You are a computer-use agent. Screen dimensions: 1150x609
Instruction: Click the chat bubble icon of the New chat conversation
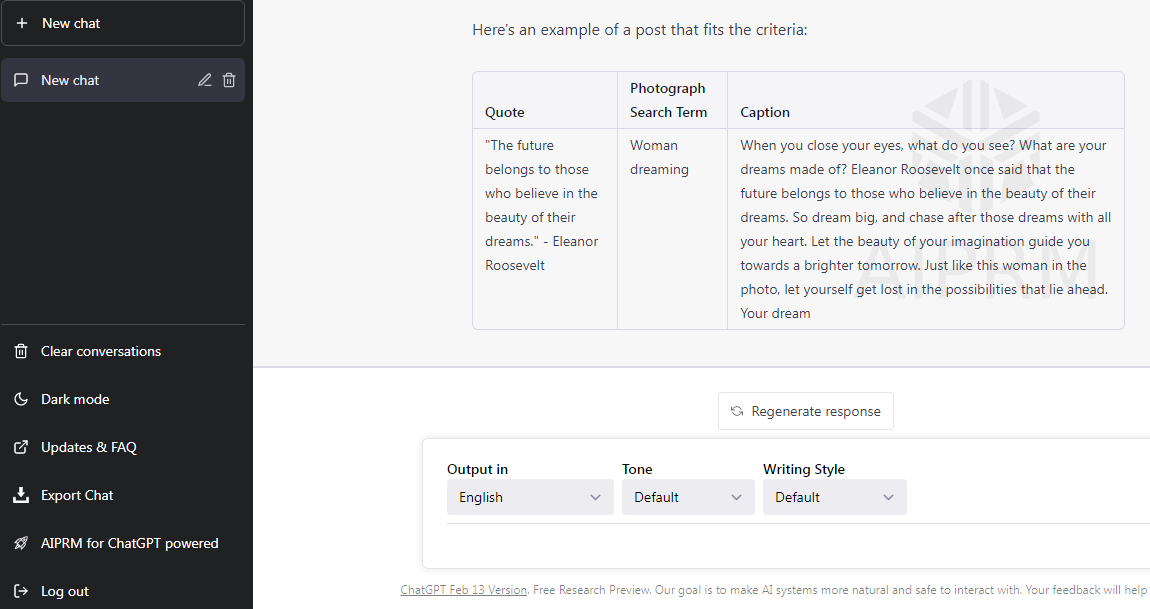click(21, 80)
